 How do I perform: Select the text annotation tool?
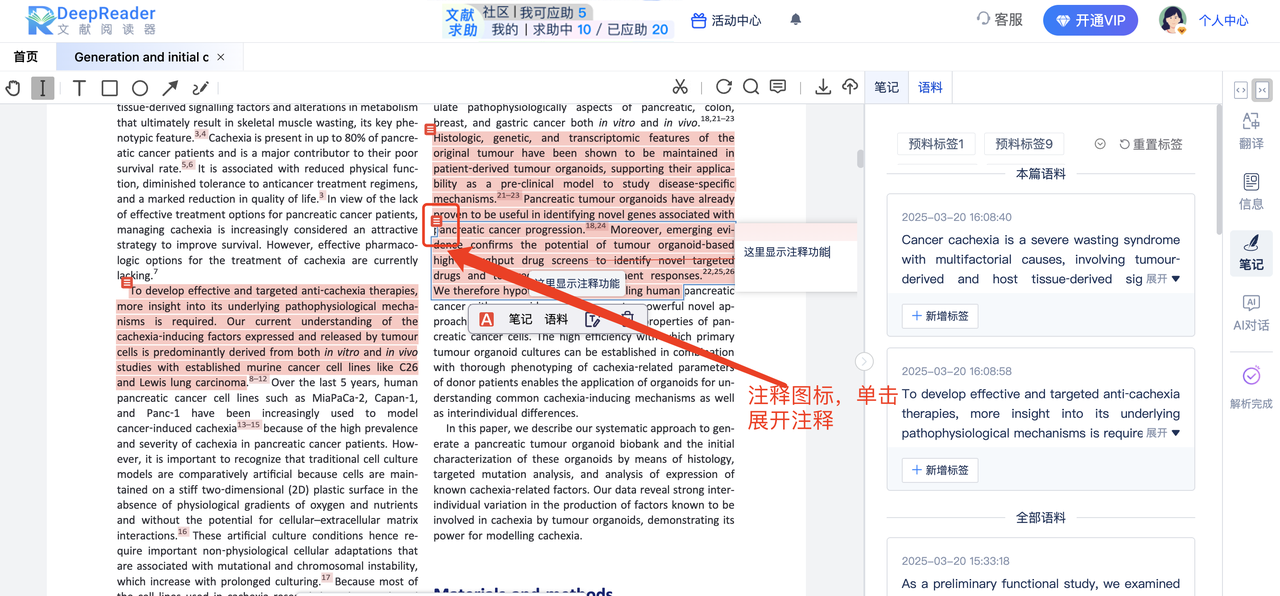(78, 88)
